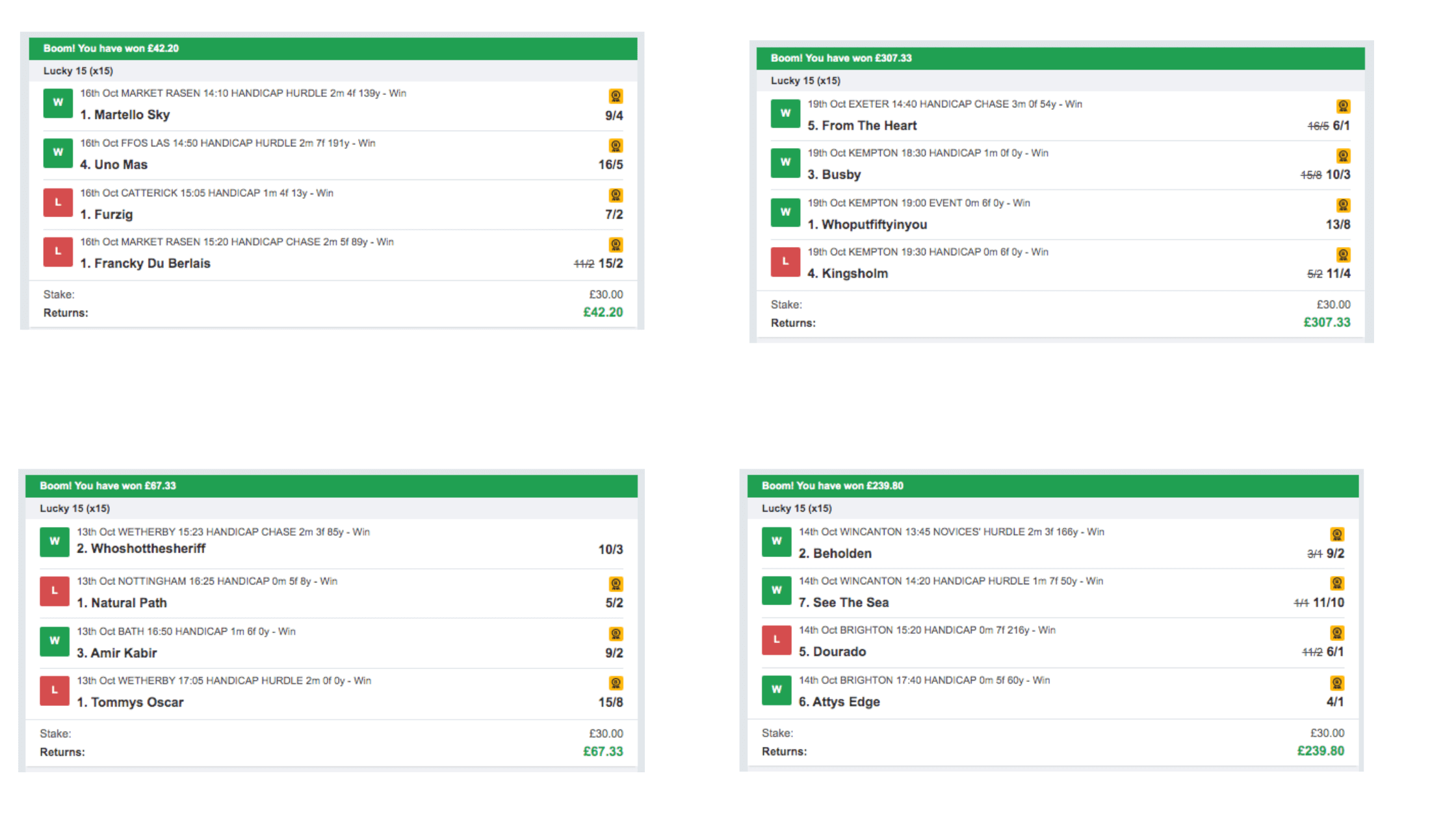
Task: Click the rosette icon next to Natural Path
Action: (616, 584)
